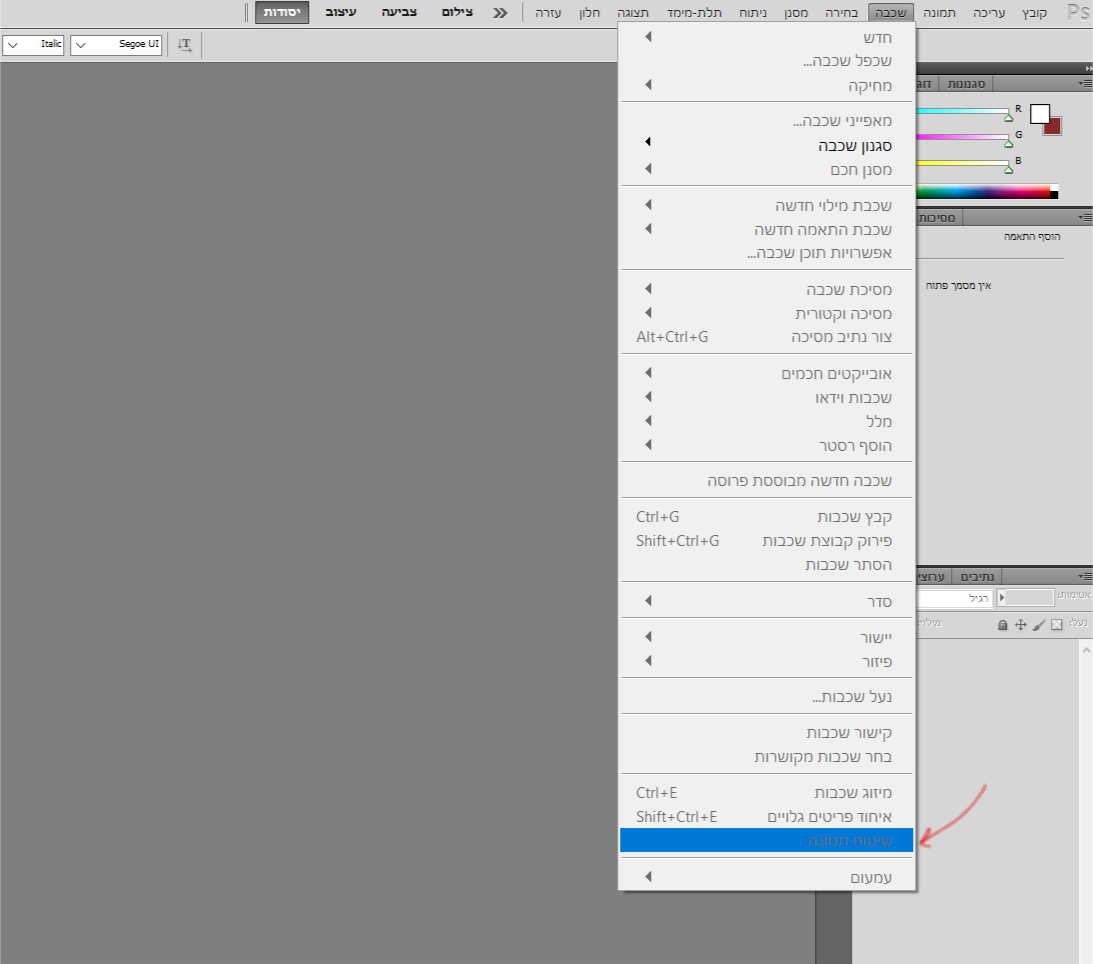Switch to the עיצוב workspace
The image size is (1093, 964).
pos(341,13)
